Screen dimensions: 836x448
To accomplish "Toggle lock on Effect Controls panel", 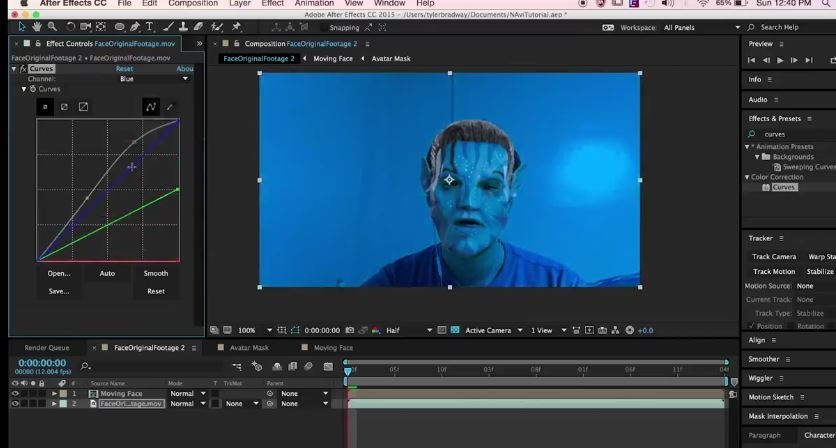I will click(x=38, y=44).
